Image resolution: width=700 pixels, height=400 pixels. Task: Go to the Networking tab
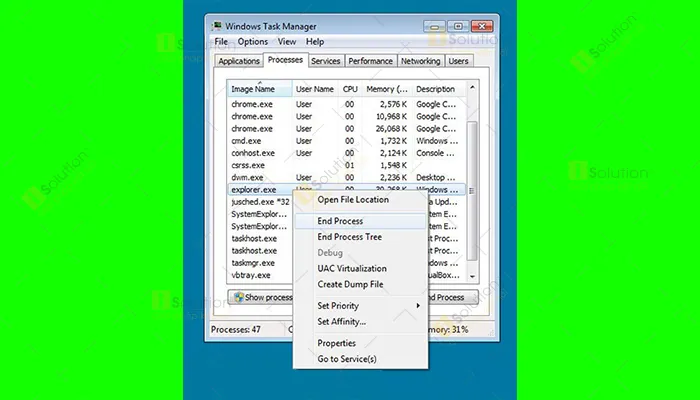pyautogui.click(x=420, y=61)
